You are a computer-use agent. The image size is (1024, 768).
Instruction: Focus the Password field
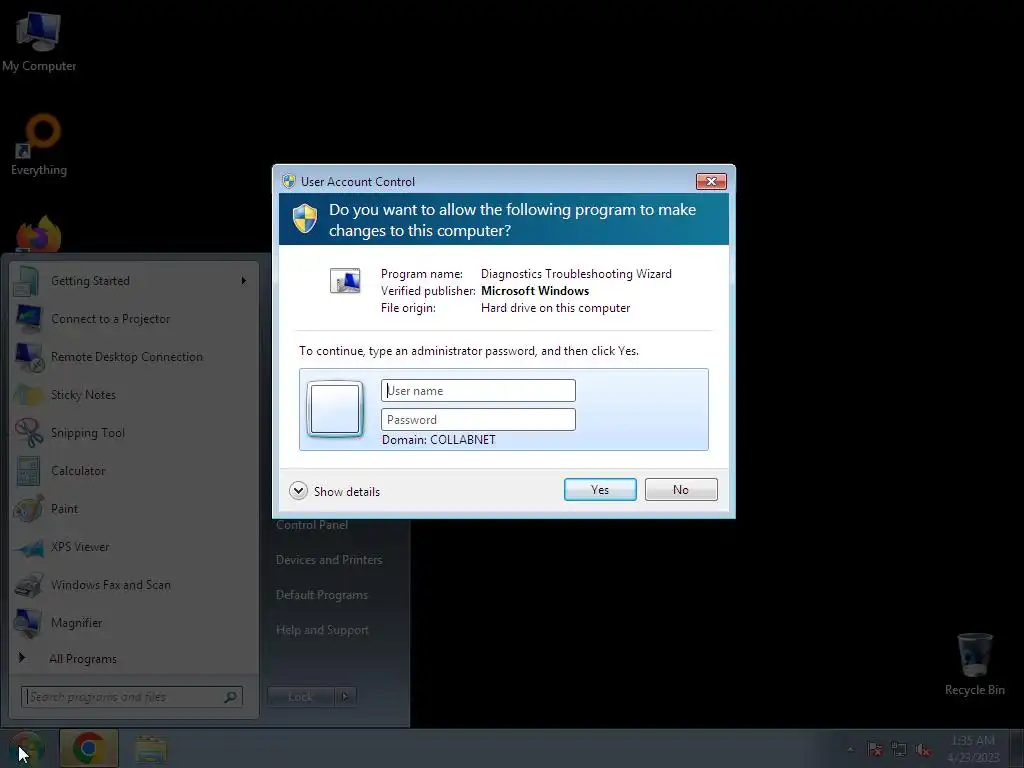tap(478, 419)
